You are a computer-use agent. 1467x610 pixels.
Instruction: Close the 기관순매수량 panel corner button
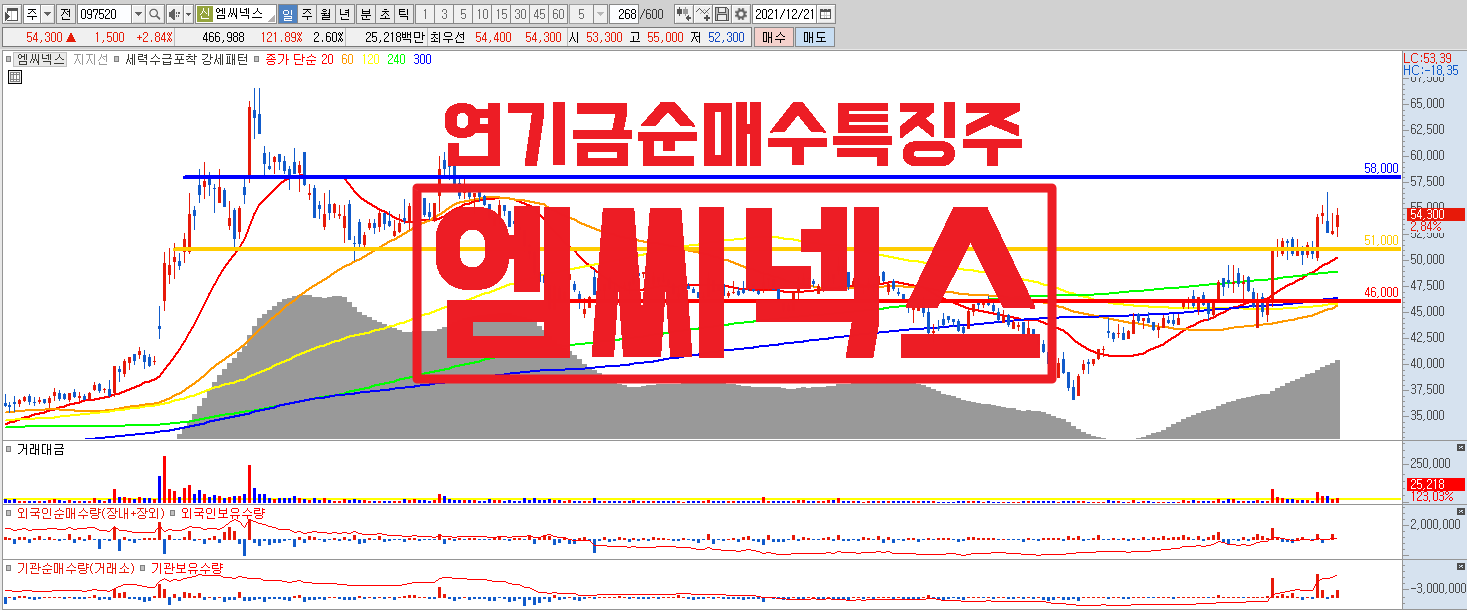point(1461,565)
